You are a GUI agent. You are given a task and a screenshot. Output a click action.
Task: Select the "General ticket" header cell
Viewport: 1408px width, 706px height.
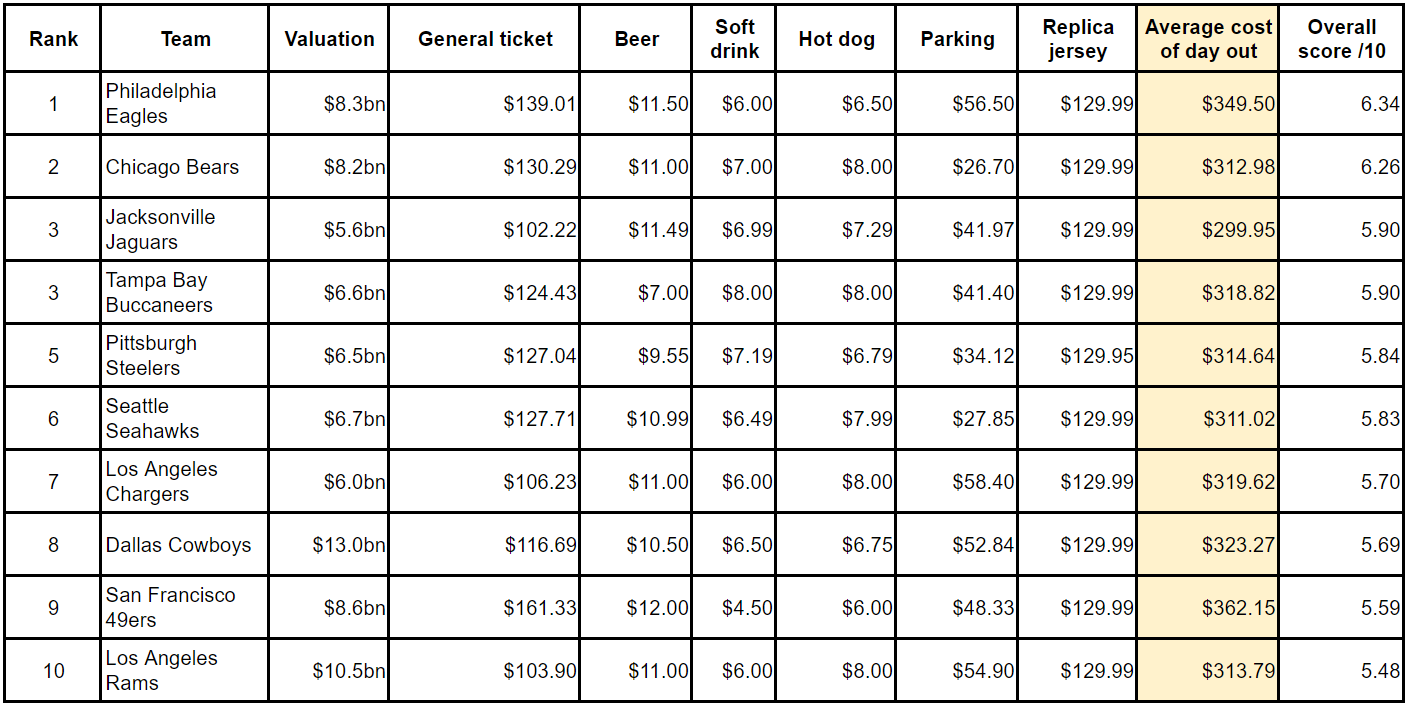485,40
